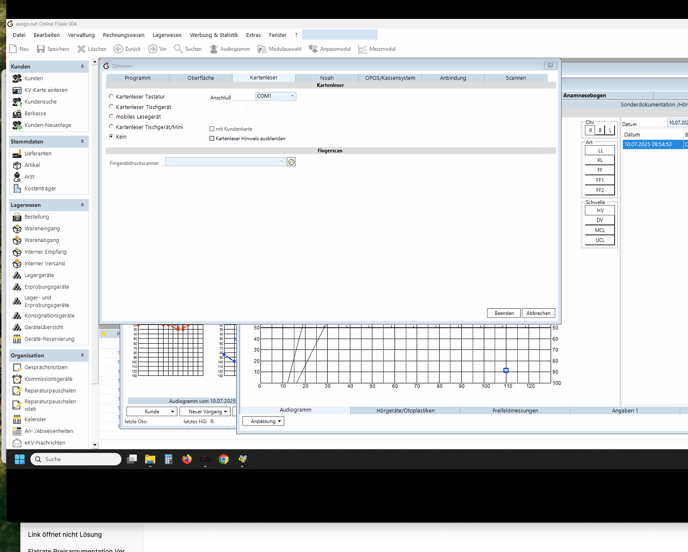Viewport: 688px width, 552px height.
Task: Click the refresh icon beside Fingerabdruckscanner
Action: tap(291, 162)
